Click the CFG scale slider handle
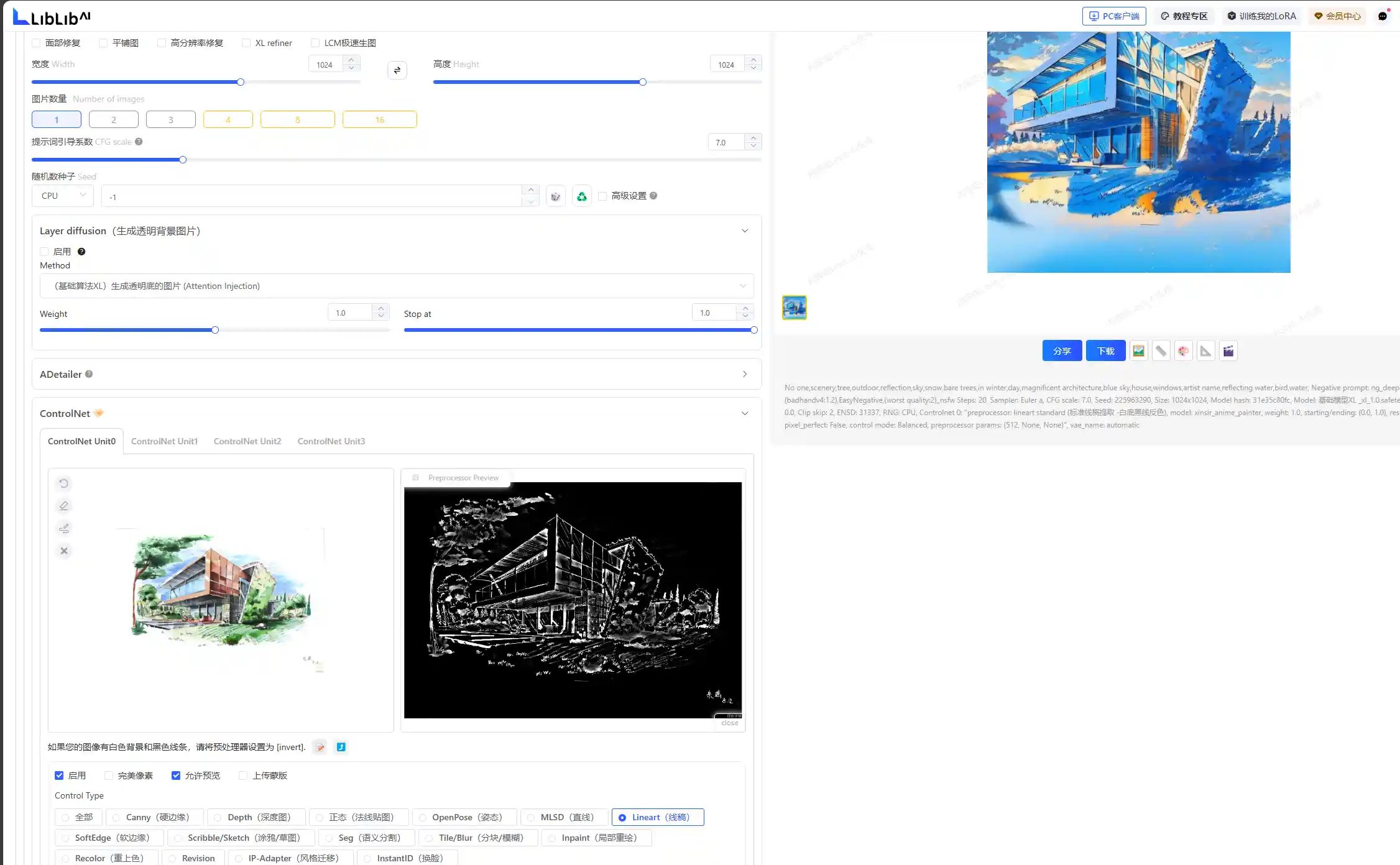 [183, 160]
